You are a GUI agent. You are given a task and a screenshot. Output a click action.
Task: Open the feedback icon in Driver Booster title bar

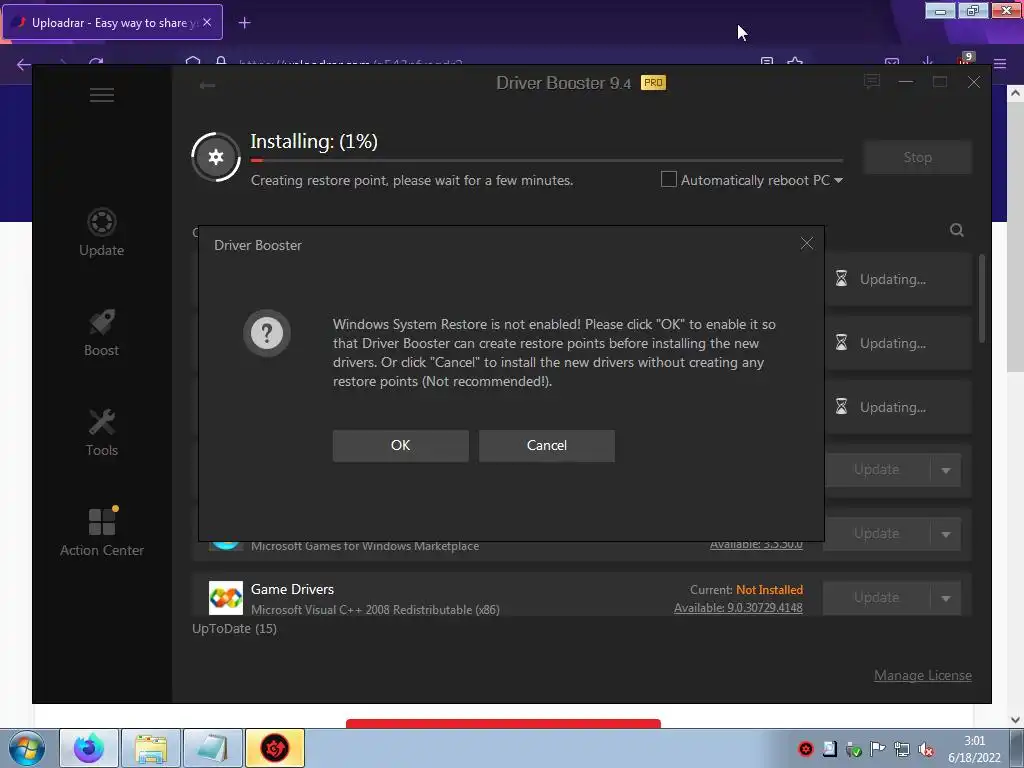tap(871, 82)
